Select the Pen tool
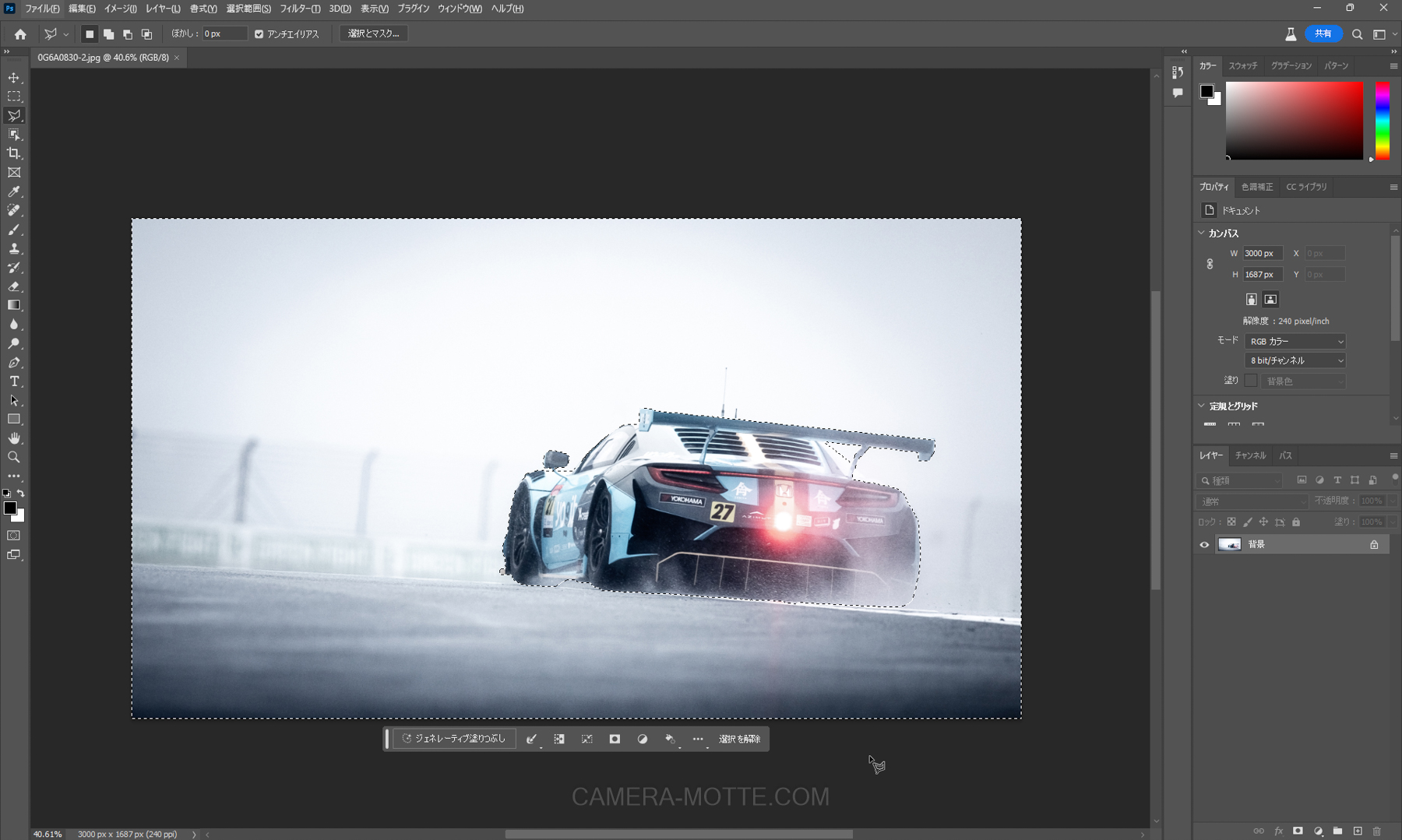The image size is (1402, 840). pos(14,363)
